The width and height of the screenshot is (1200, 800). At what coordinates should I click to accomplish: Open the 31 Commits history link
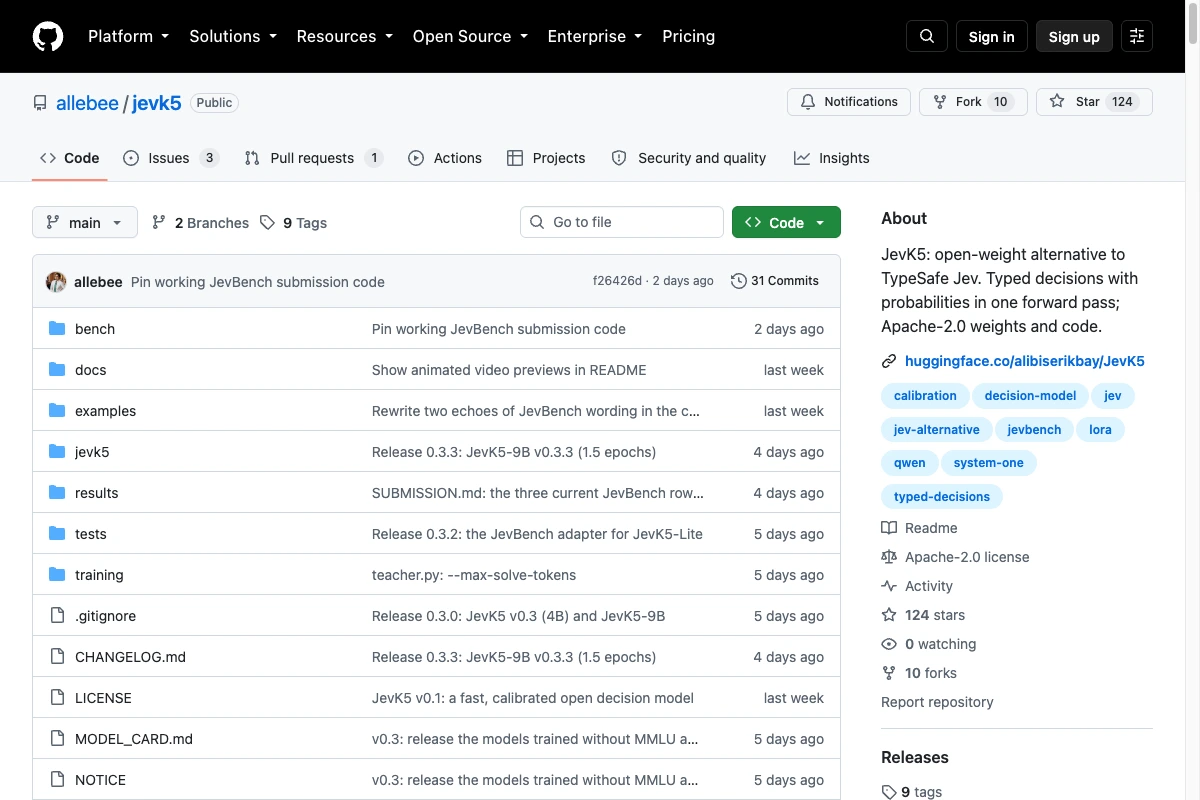775,281
